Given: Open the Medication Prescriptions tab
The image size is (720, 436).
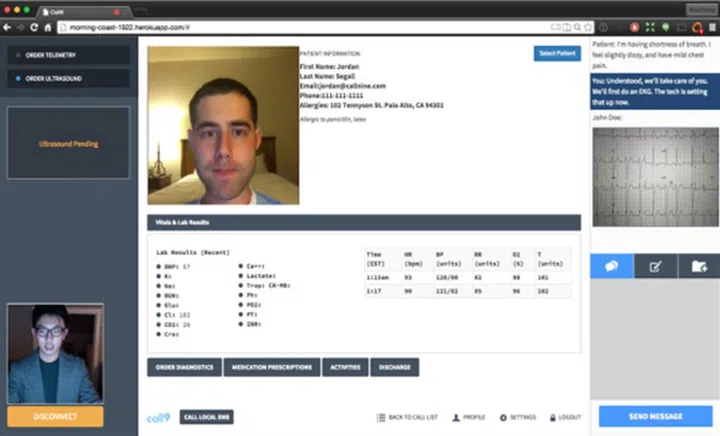Looking at the screenshot, I should click(272, 367).
